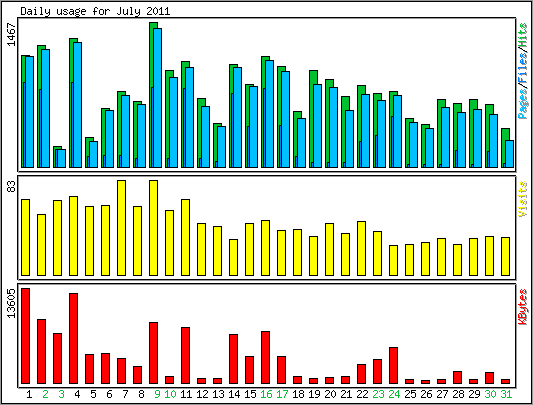Select green day label 2
The width and height of the screenshot is (533, 405).
tap(45, 394)
